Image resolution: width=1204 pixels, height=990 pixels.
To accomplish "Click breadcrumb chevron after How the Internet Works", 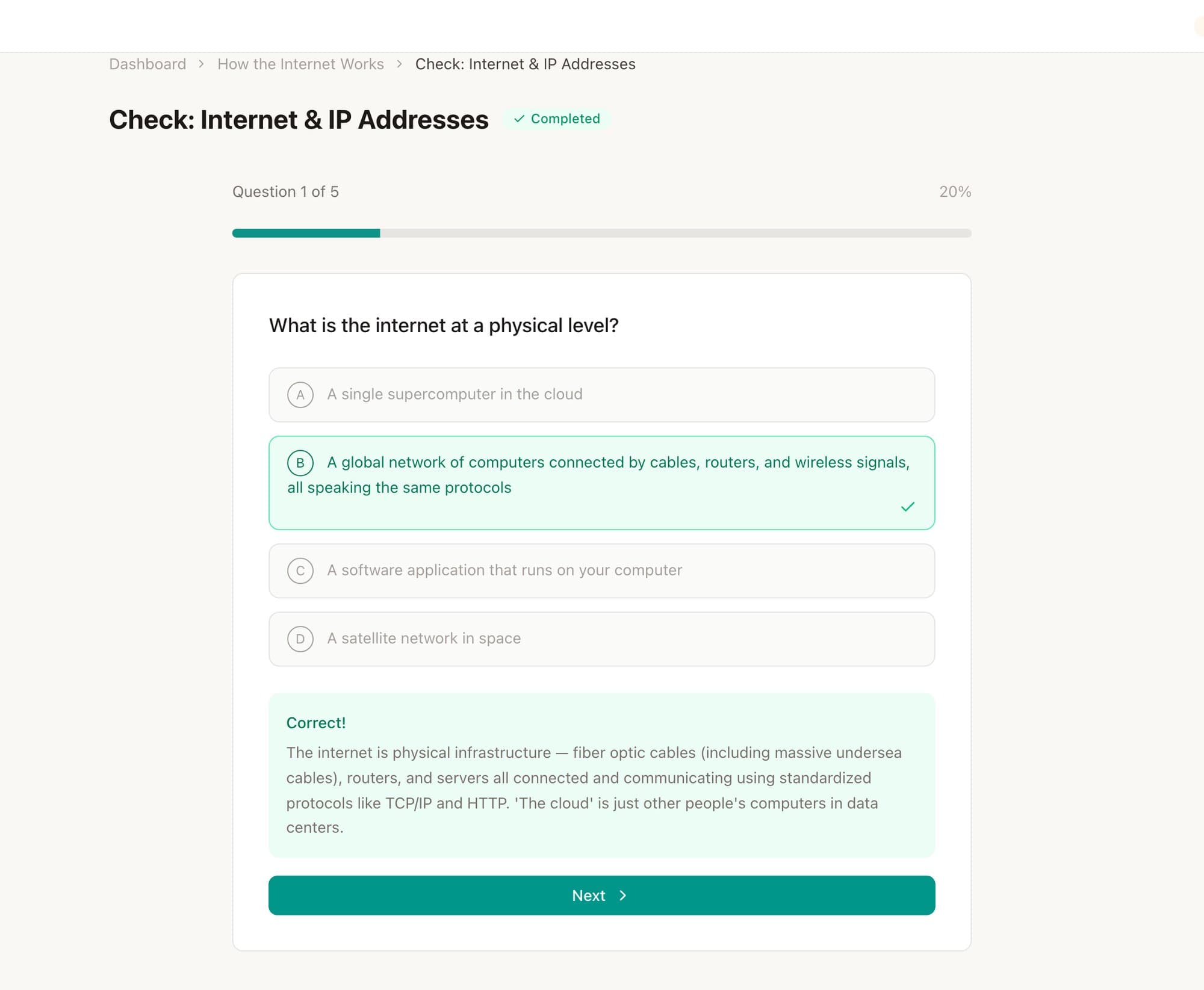I will [399, 64].
